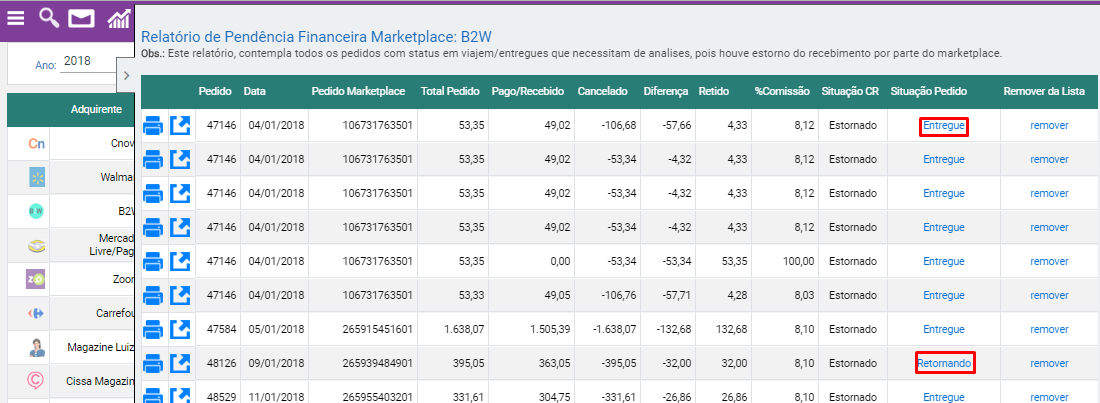1100x403 pixels.
Task: Select the Walmart logo icon
Action: click(x=36, y=178)
